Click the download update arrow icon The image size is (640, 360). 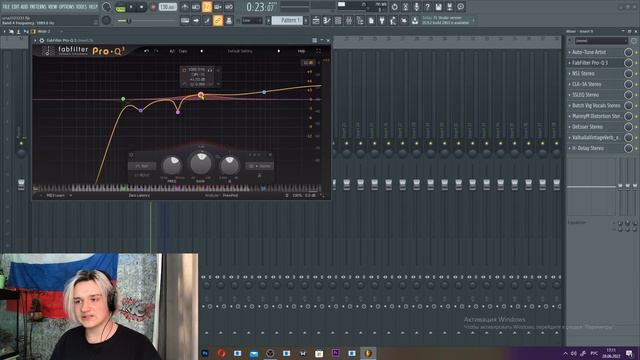pos(415,20)
